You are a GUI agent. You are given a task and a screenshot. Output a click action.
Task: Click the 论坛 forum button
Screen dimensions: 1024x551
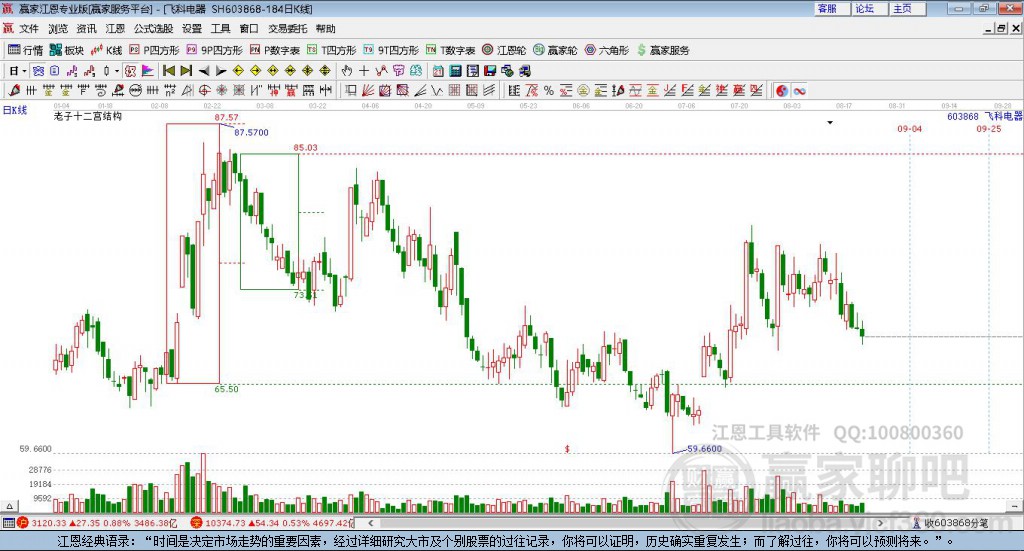coord(870,8)
